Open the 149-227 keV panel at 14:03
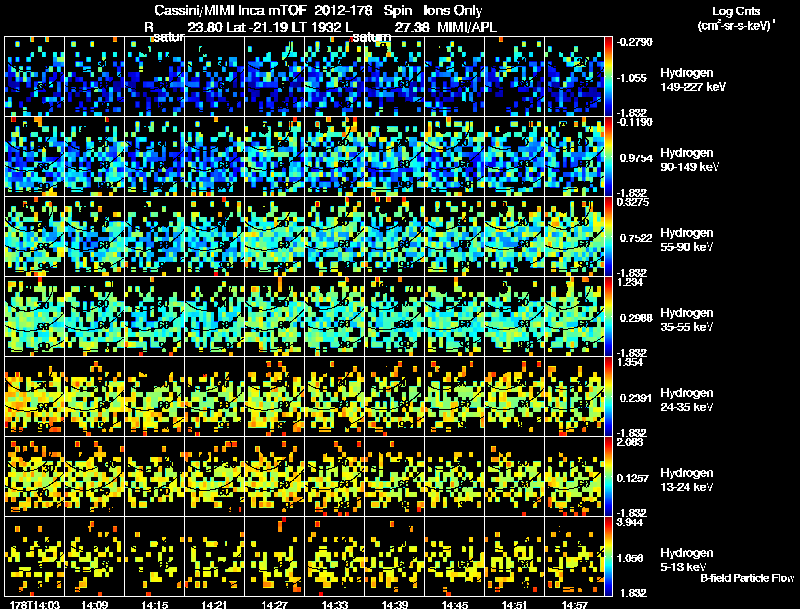The image size is (800, 609). tap(35, 77)
